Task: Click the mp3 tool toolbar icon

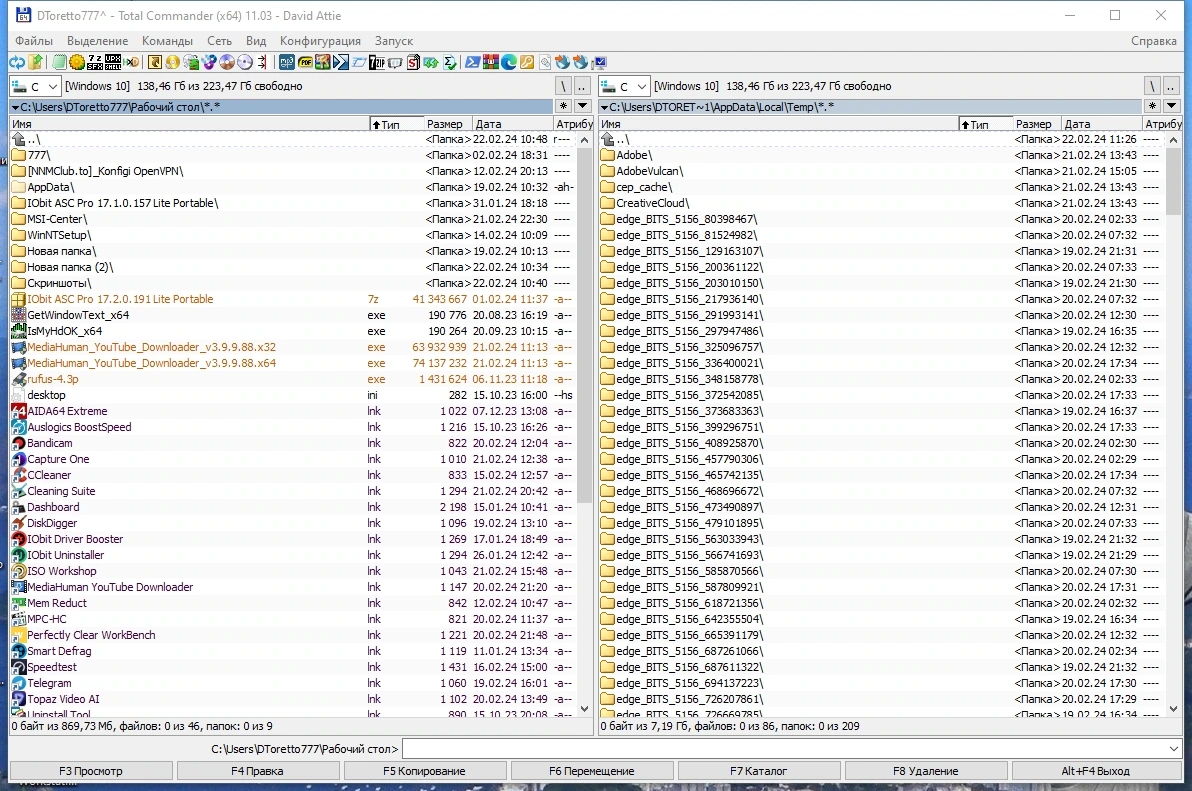Action: point(287,62)
